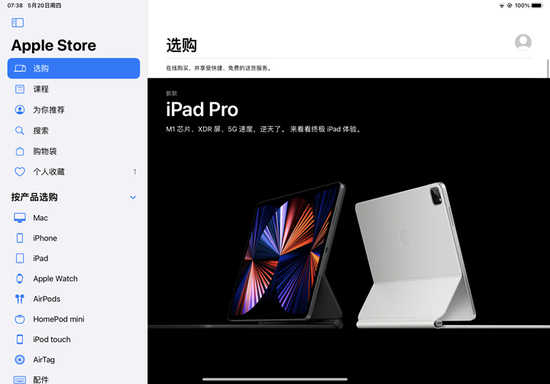The height and width of the screenshot is (384, 550).
Task: Select the 选购 shop tab
Action: pos(74,68)
